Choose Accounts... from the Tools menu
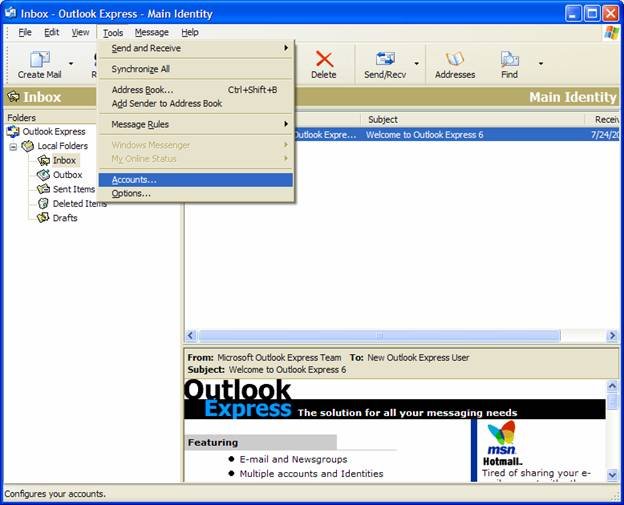The width and height of the screenshot is (624, 505). 134,180
